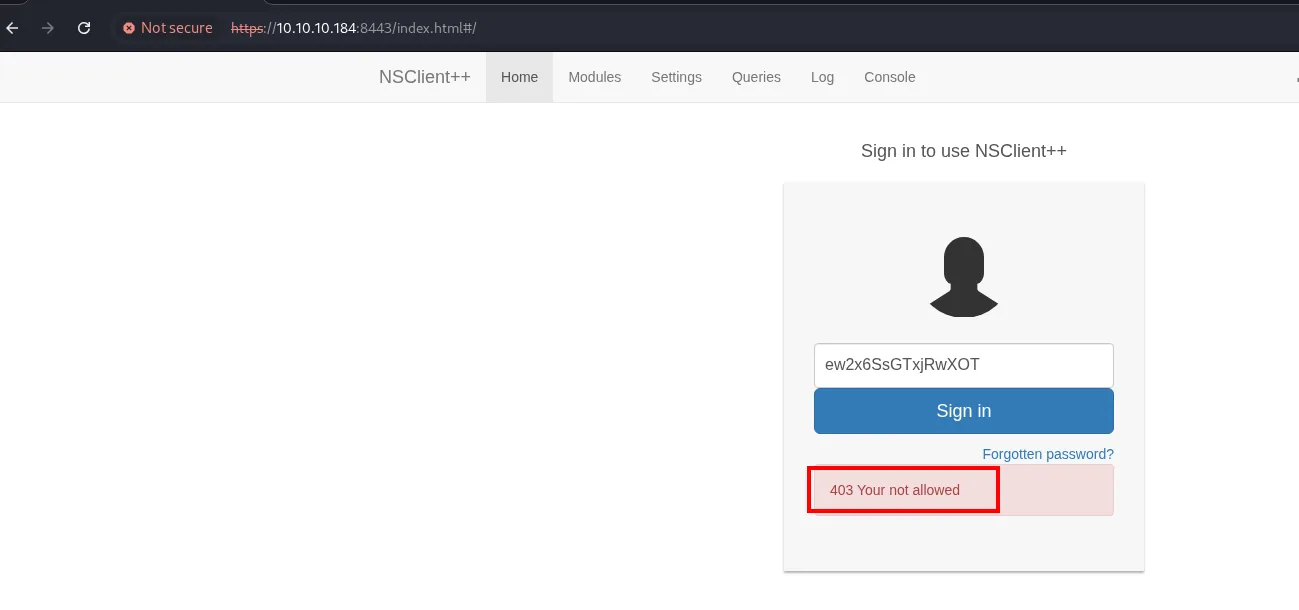This screenshot has width=1299, height=610.
Task: Go forward with the browser forward arrow
Action: (48, 28)
